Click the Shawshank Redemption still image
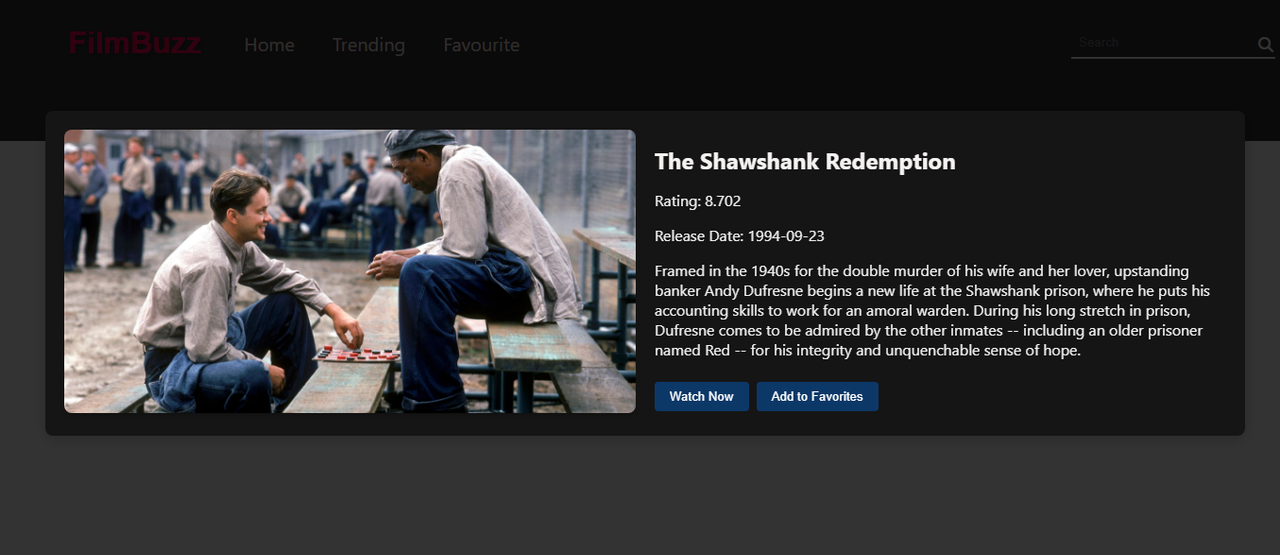 350,271
